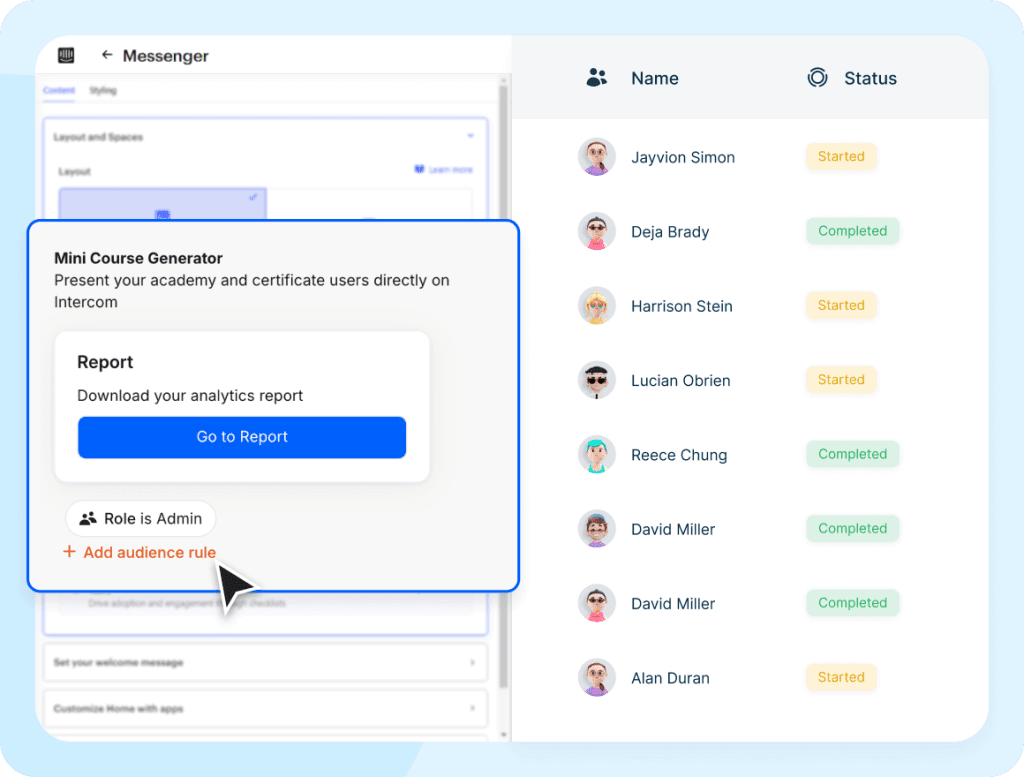This screenshot has height=777, width=1024.
Task: Switch to the Content tab
Action: click(x=59, y=90)
